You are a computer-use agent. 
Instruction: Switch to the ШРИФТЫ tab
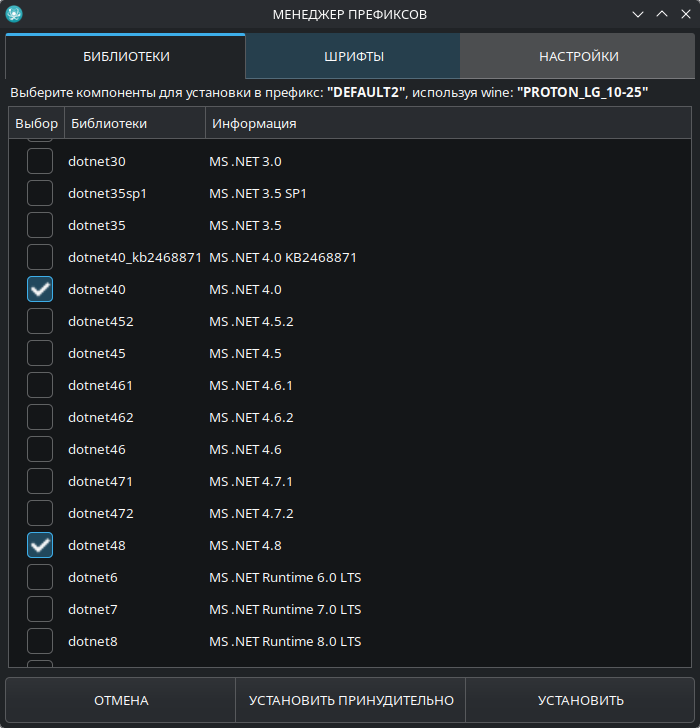click(x=353, y=56)
